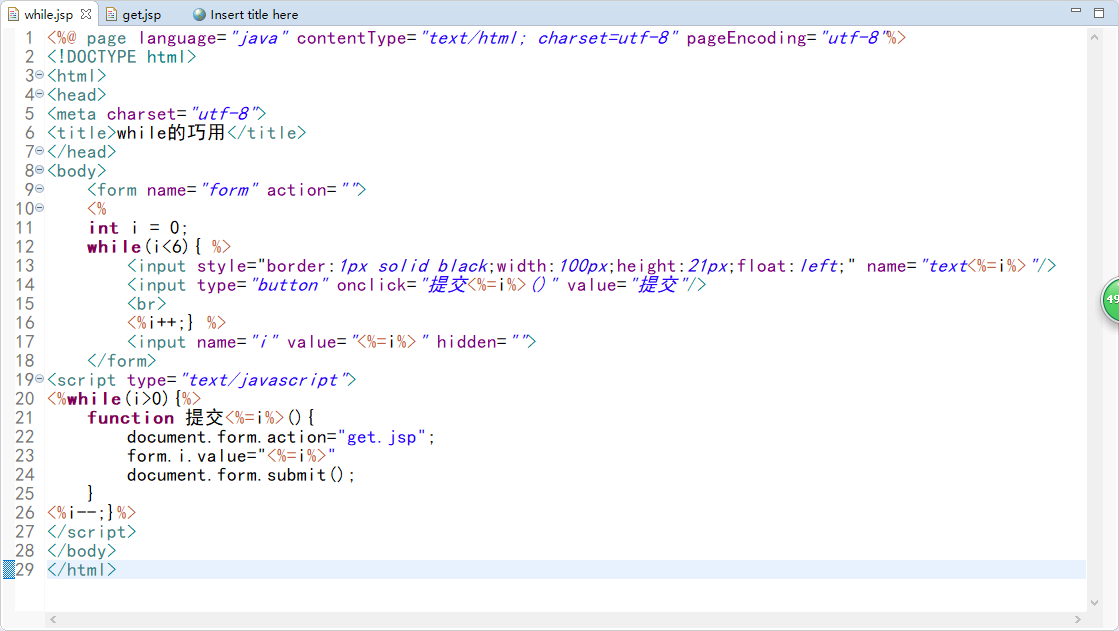Minimize the editor area
Image resolution: width=1119 pixels, height=631 pixels.
(1076, 11)
